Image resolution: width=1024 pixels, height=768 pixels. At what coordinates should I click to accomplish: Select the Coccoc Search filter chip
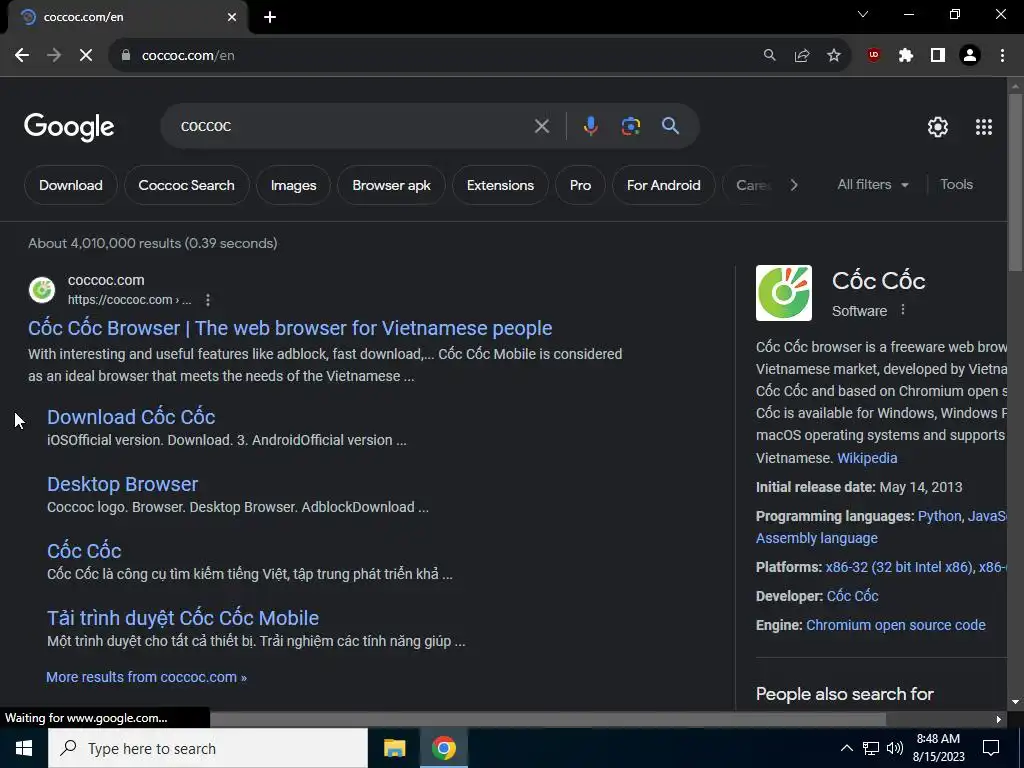point(186,185)
